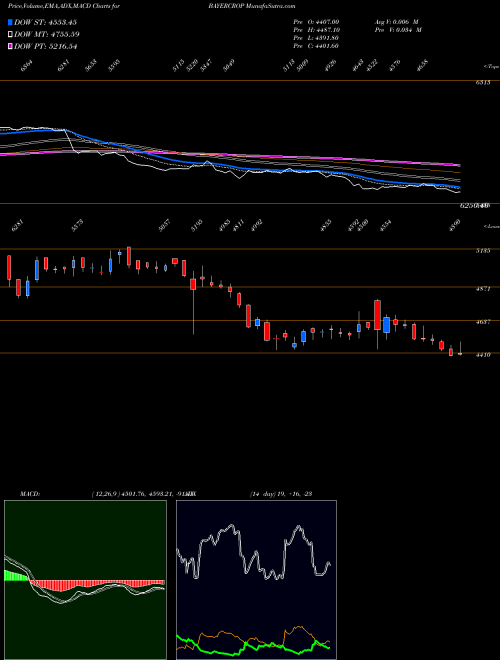The width and height of the screenshot is (500, 660).
Task: Click the green line in ADX panel
Action: point(253,646)
